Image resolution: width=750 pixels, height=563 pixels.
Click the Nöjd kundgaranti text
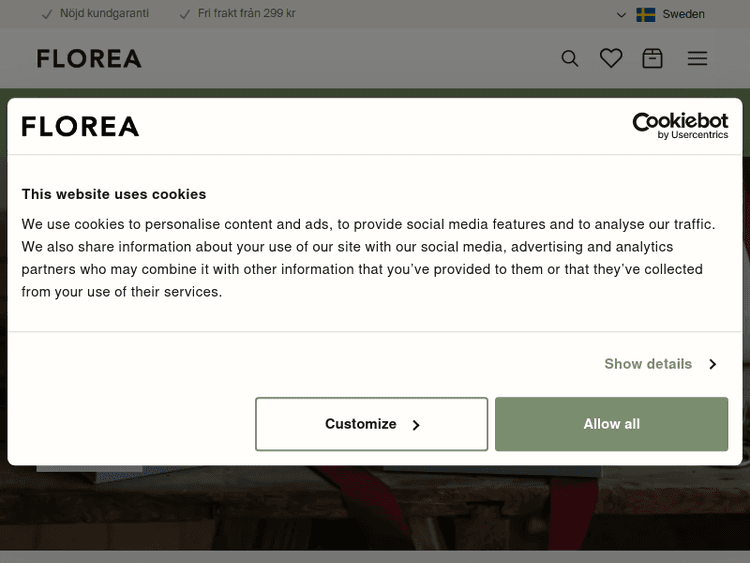pos(104,14)
